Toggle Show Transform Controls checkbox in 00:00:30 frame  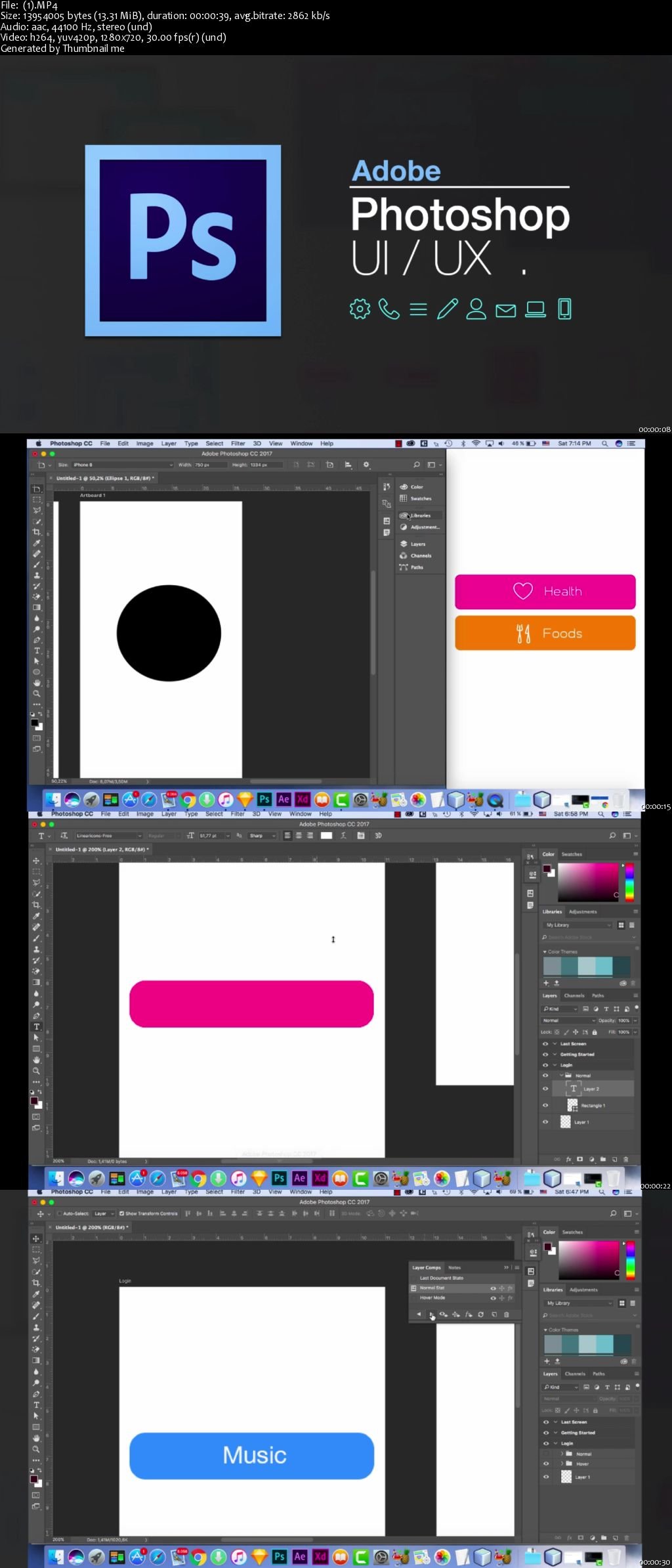tap(122, 1213)
